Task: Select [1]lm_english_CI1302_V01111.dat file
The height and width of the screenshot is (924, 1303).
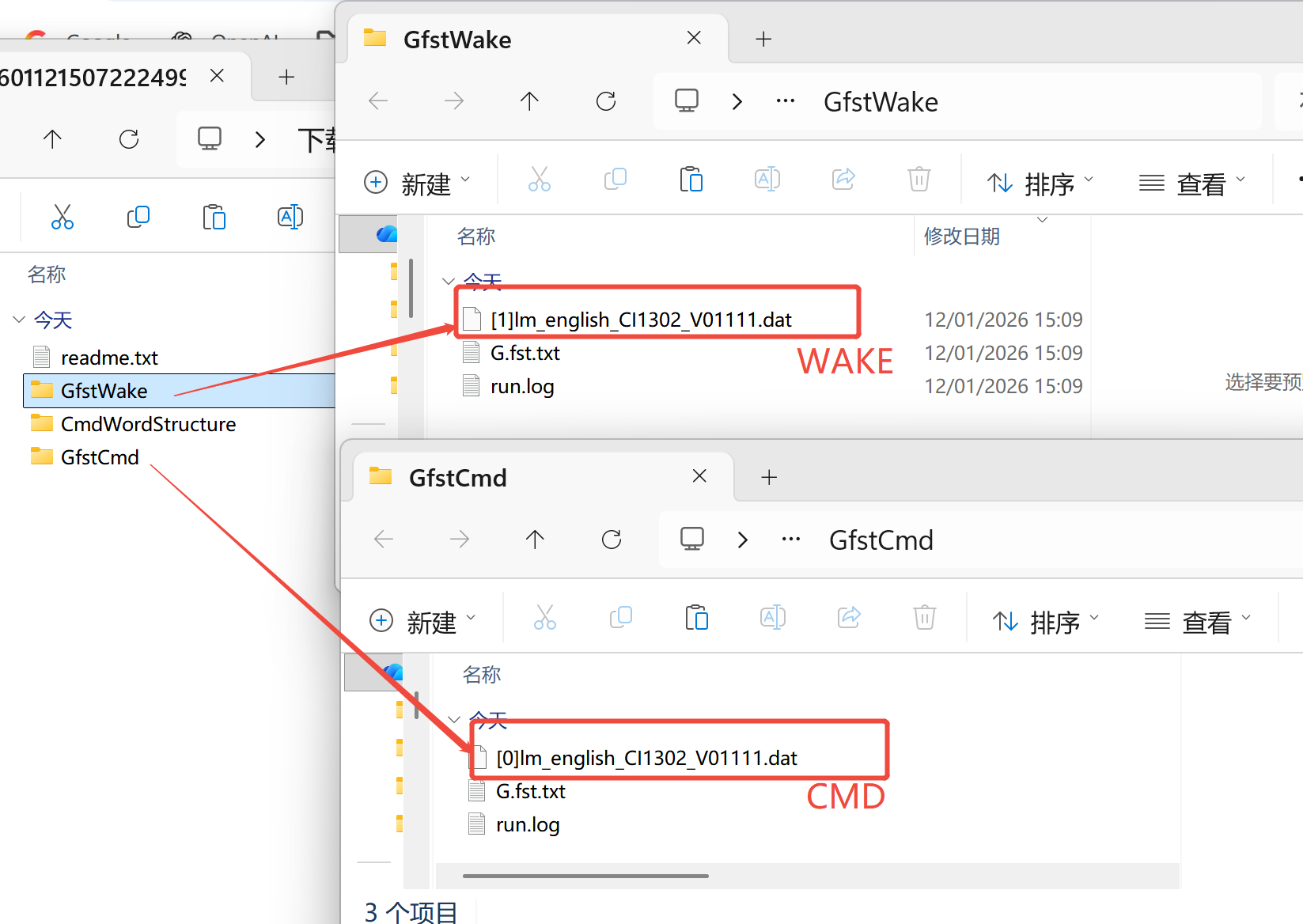Action: pos(641,320)
